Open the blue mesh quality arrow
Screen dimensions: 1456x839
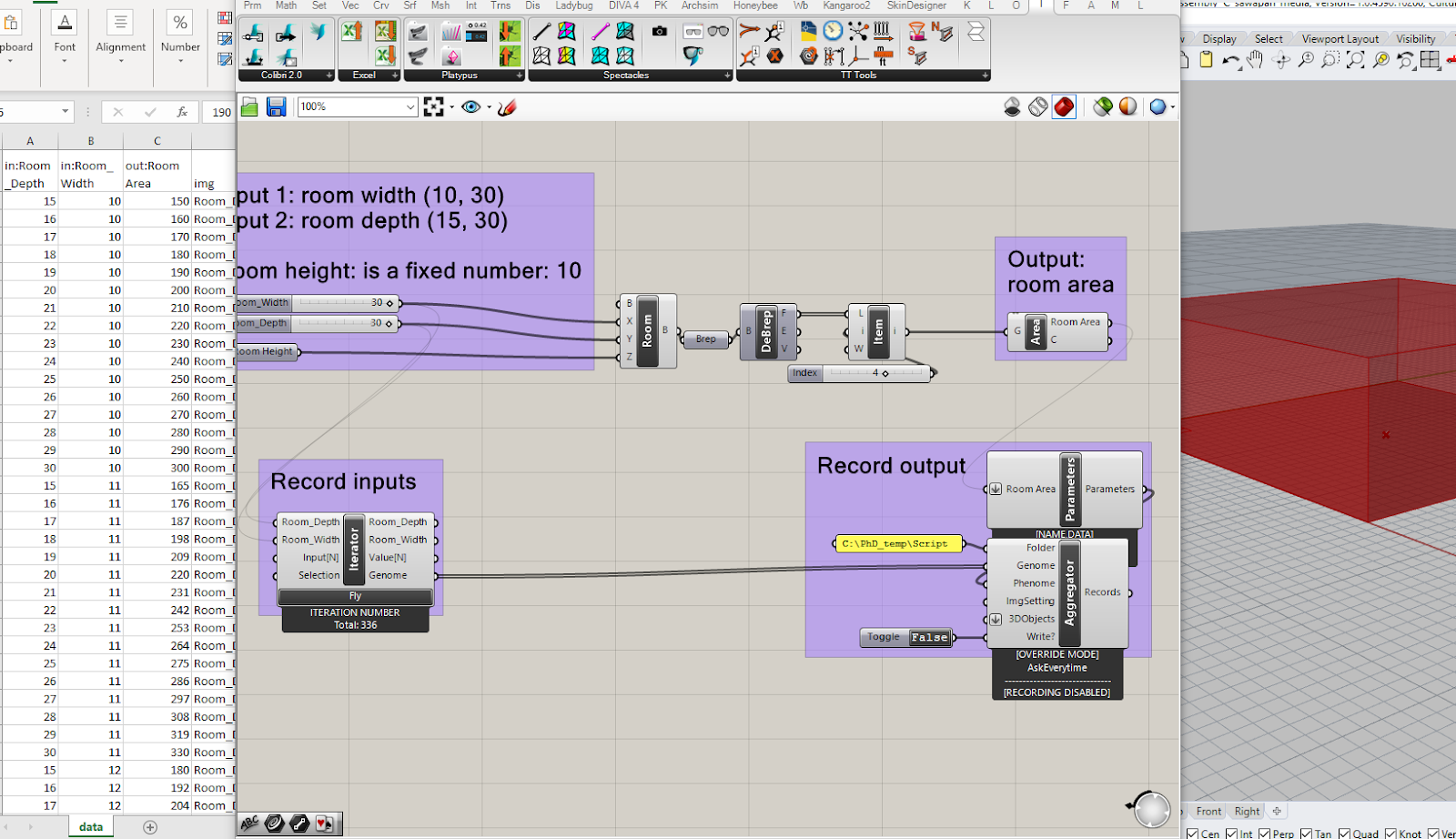pyautogui.click(x=1173, y=108)
